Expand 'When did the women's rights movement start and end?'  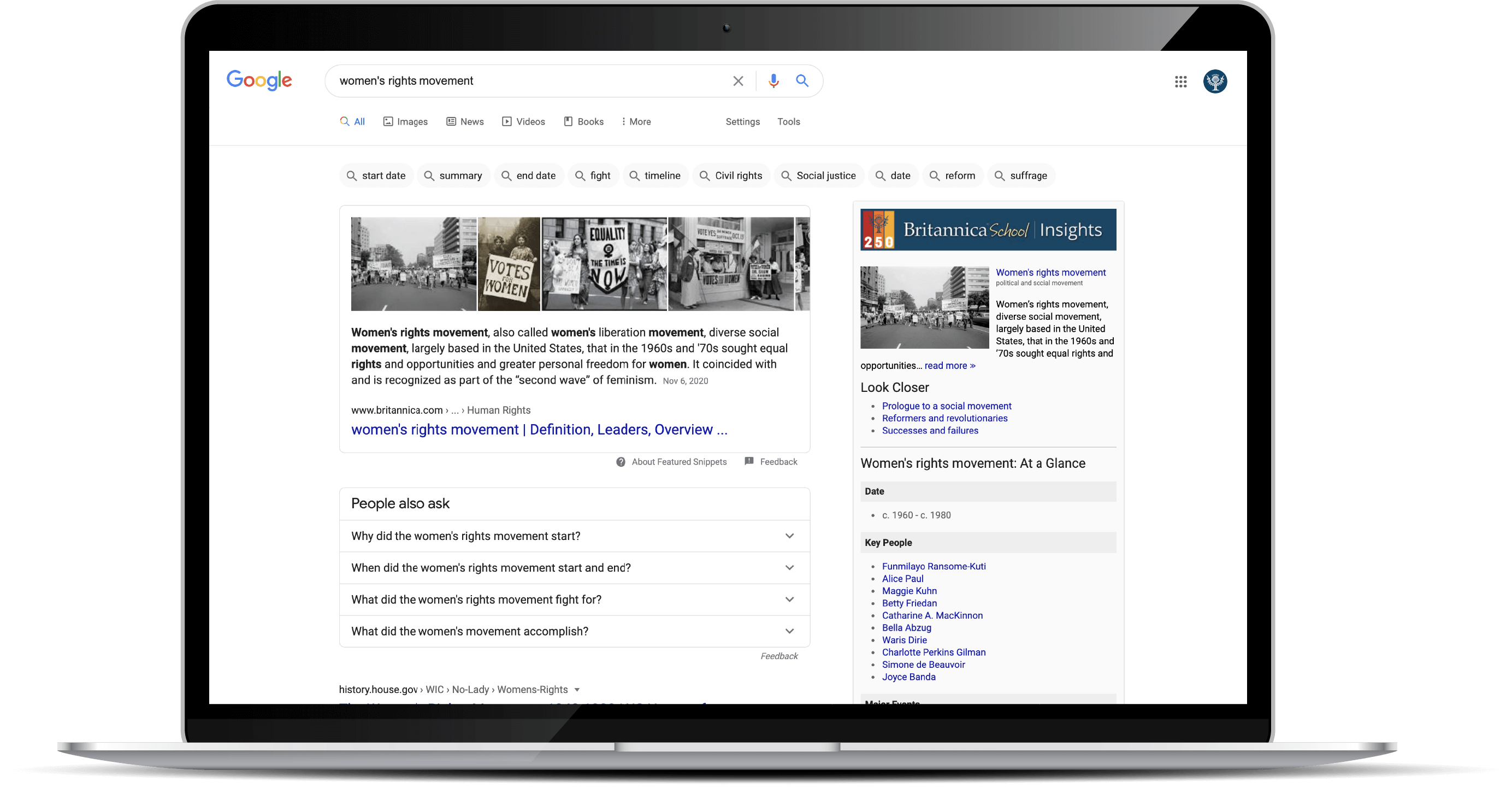coord(575,567)
